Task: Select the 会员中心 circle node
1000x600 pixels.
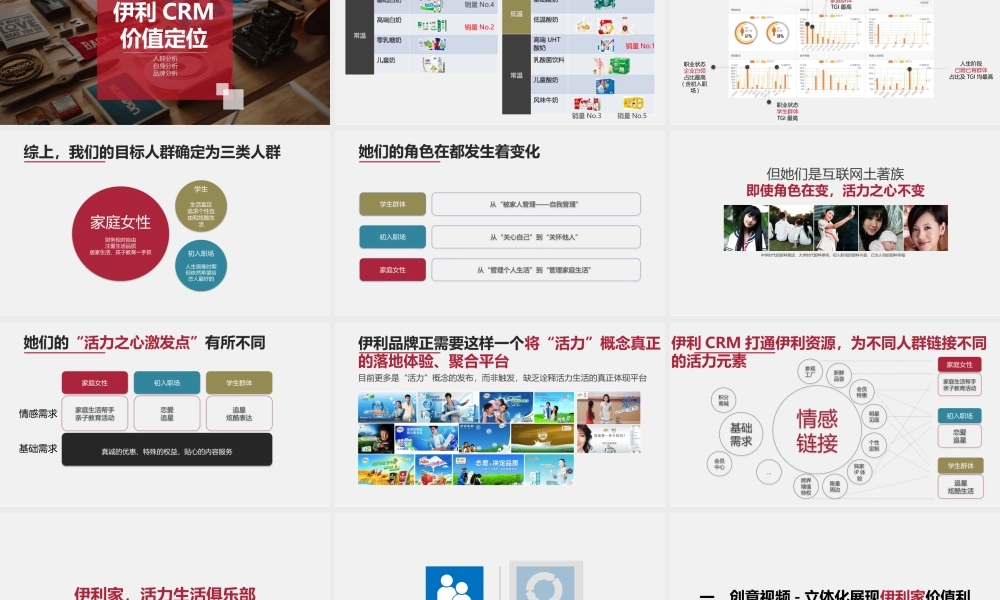Action: pos(720,464)
